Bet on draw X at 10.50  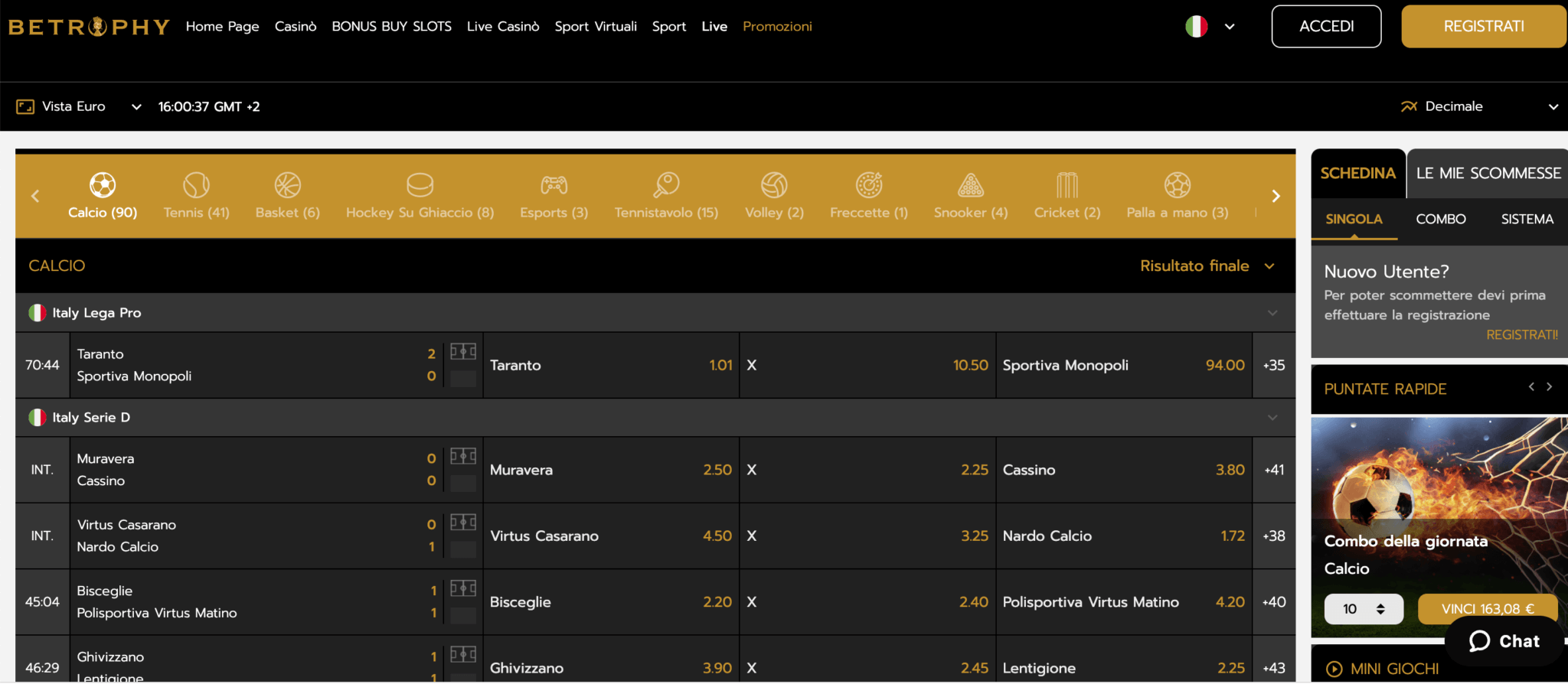pos(867,365)
